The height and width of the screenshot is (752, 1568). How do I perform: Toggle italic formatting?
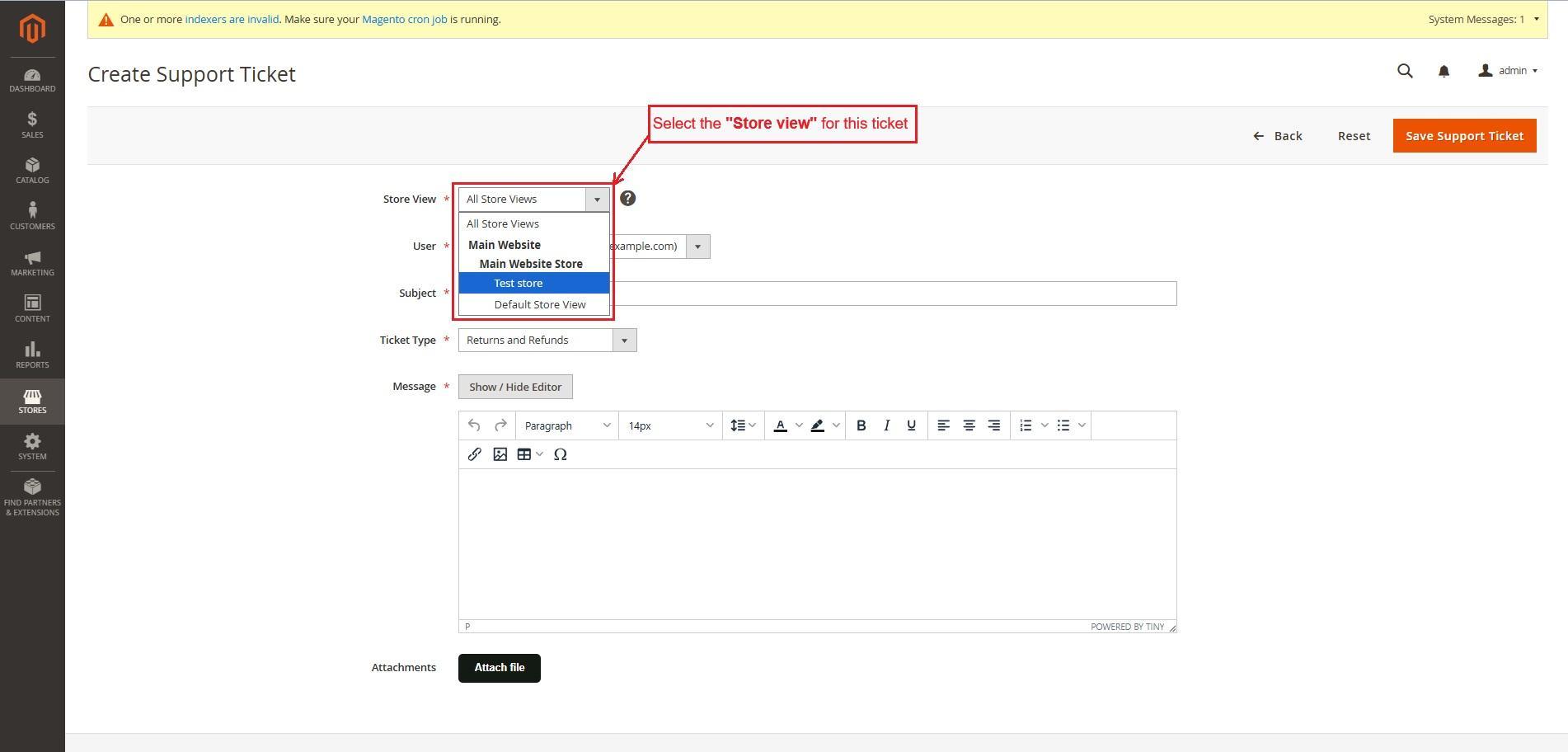(886, 425)
